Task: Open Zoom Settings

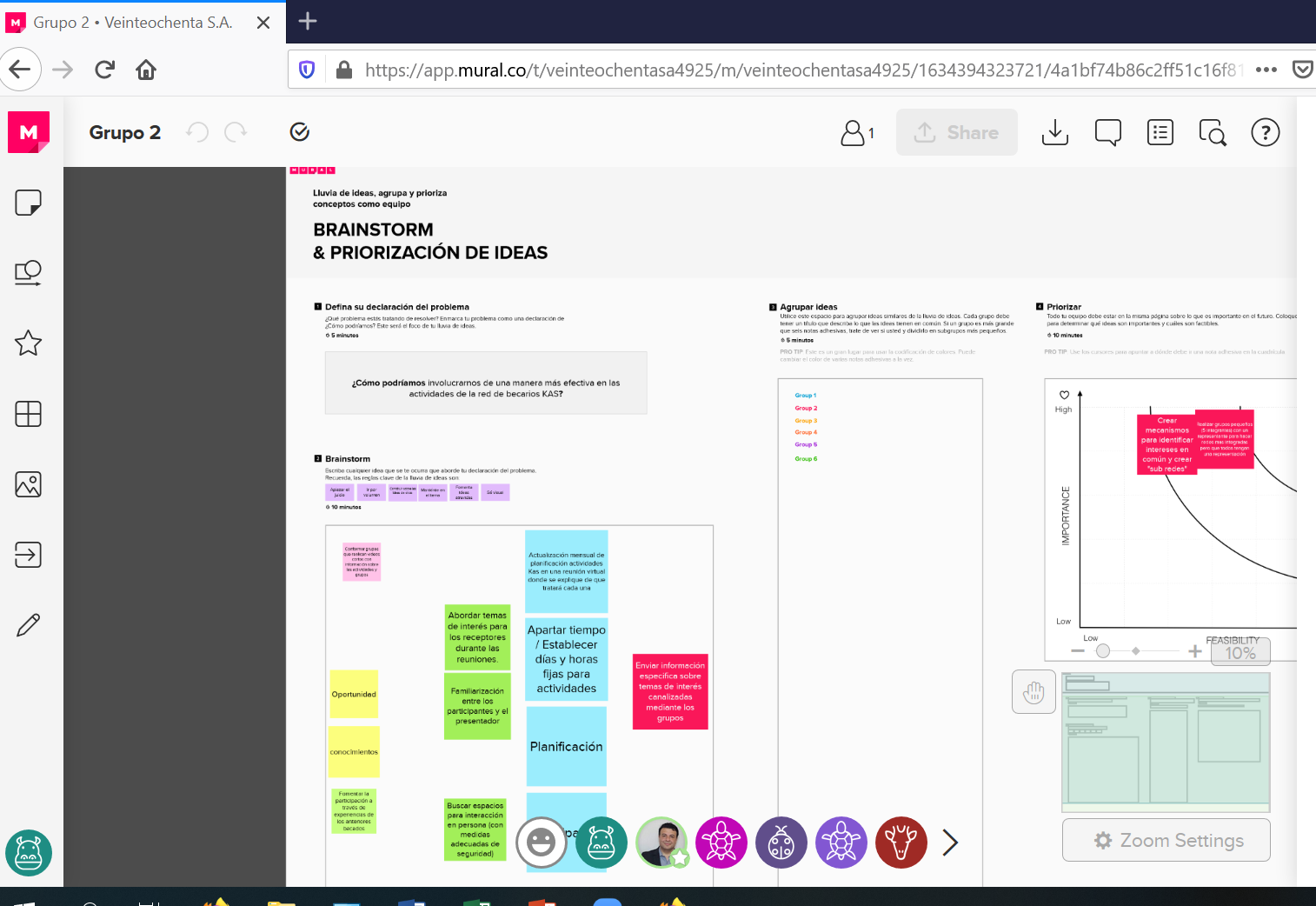Action: (1166, 840)
